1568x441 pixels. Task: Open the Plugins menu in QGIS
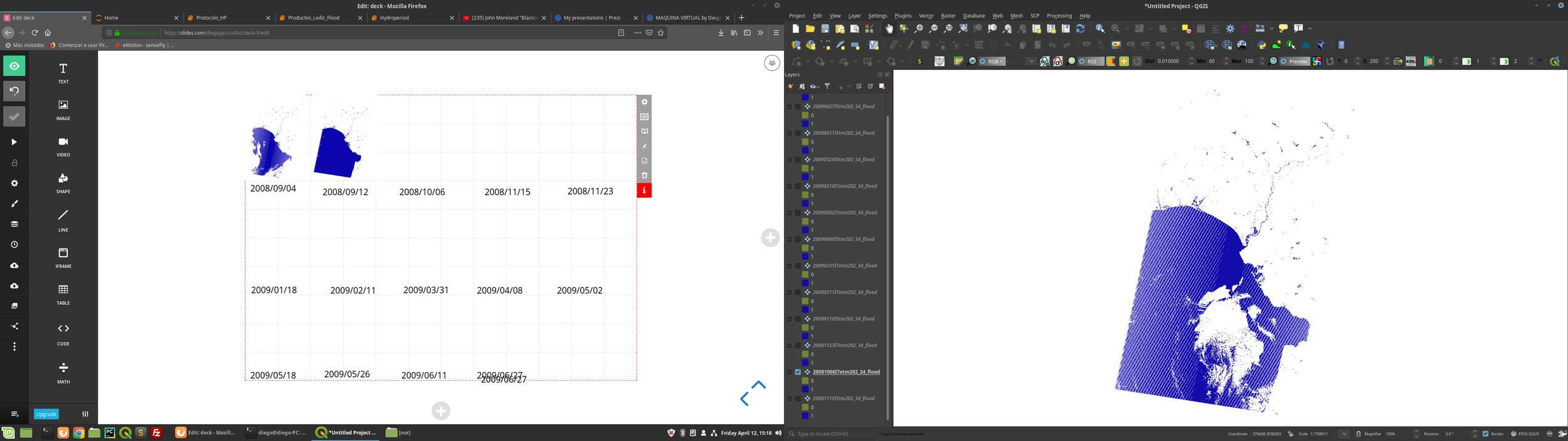[903, 16]
